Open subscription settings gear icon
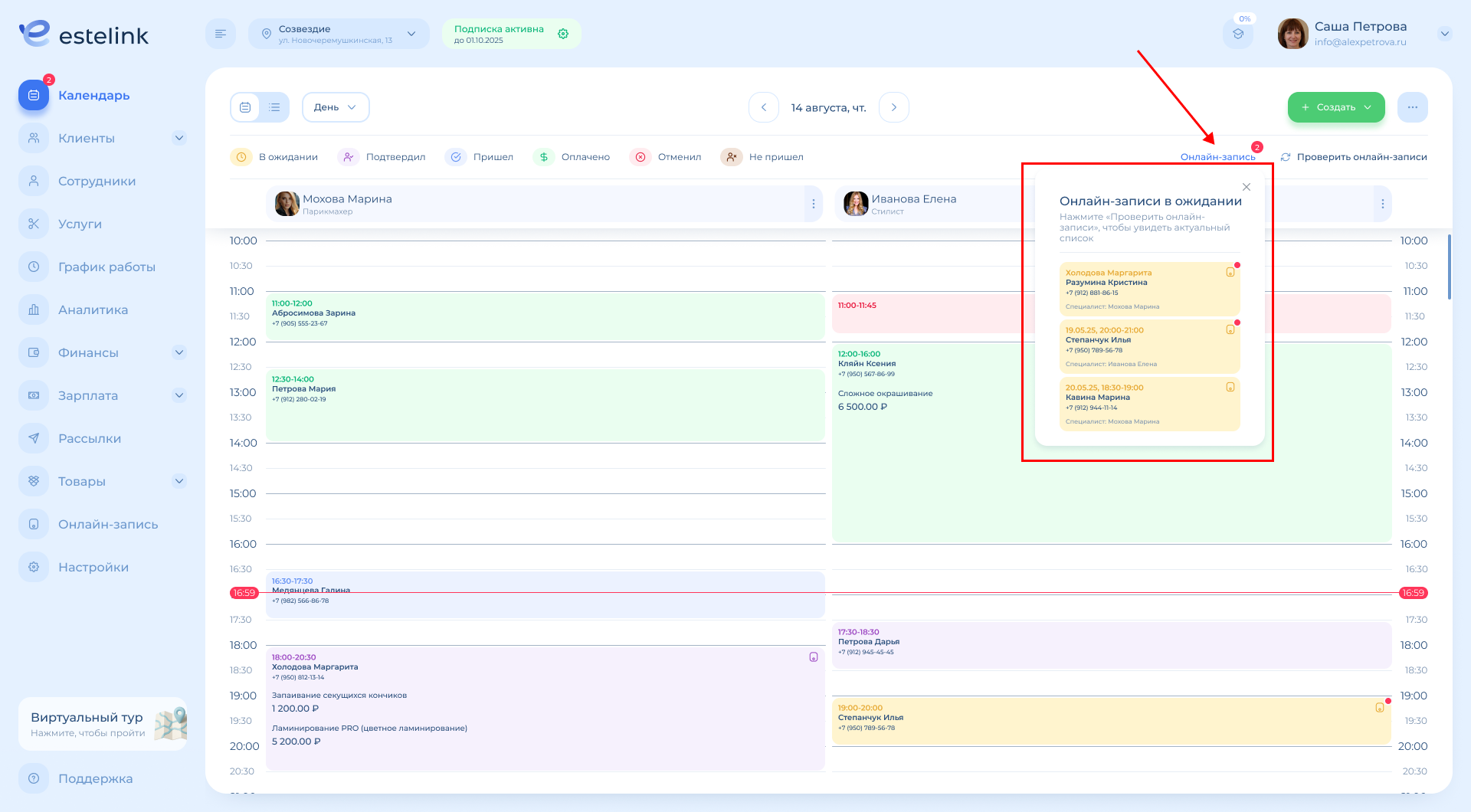The height and width of the screenshot is (812, 1471). [563, 34]
